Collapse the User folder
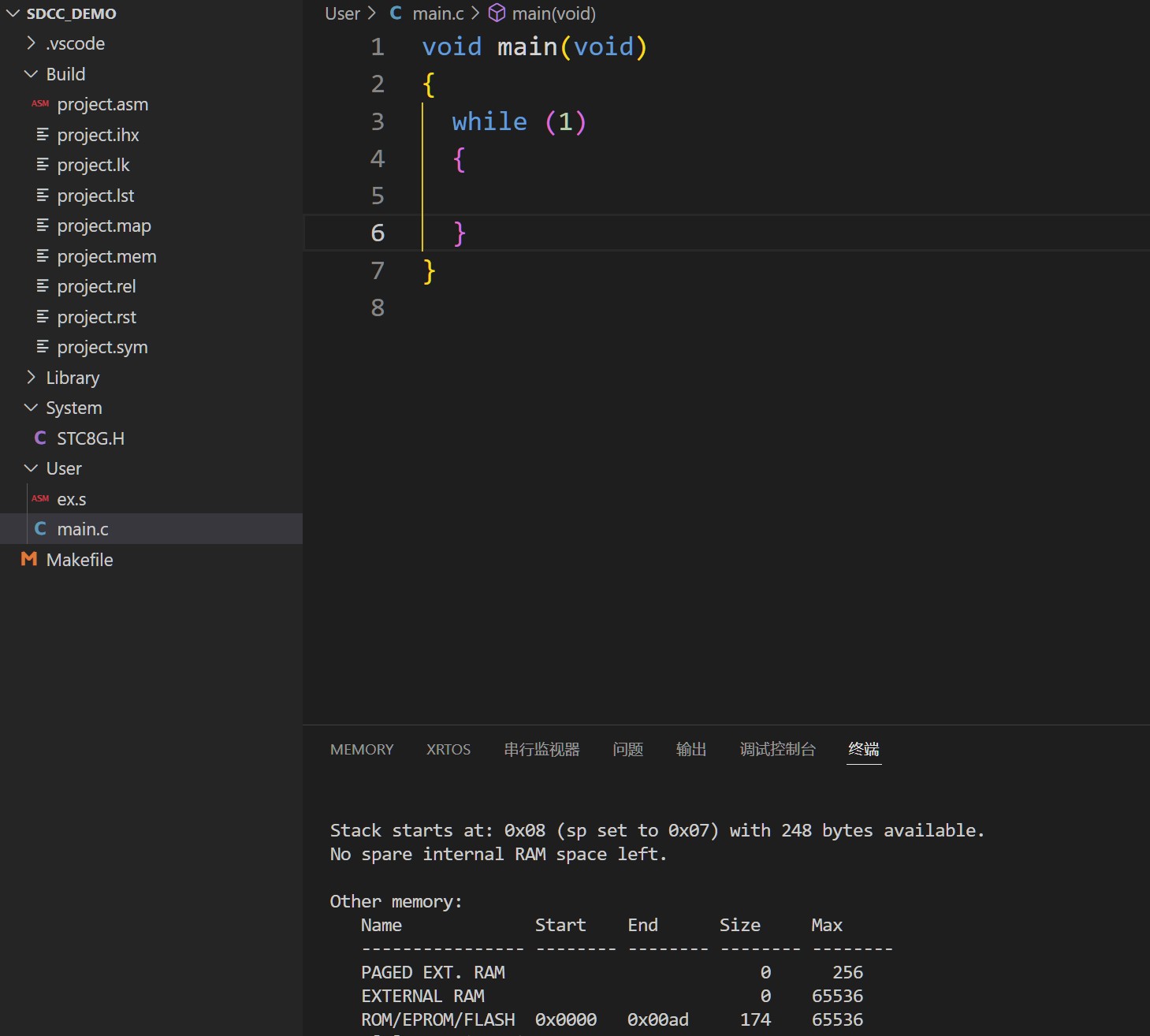 tap(32, 468)
